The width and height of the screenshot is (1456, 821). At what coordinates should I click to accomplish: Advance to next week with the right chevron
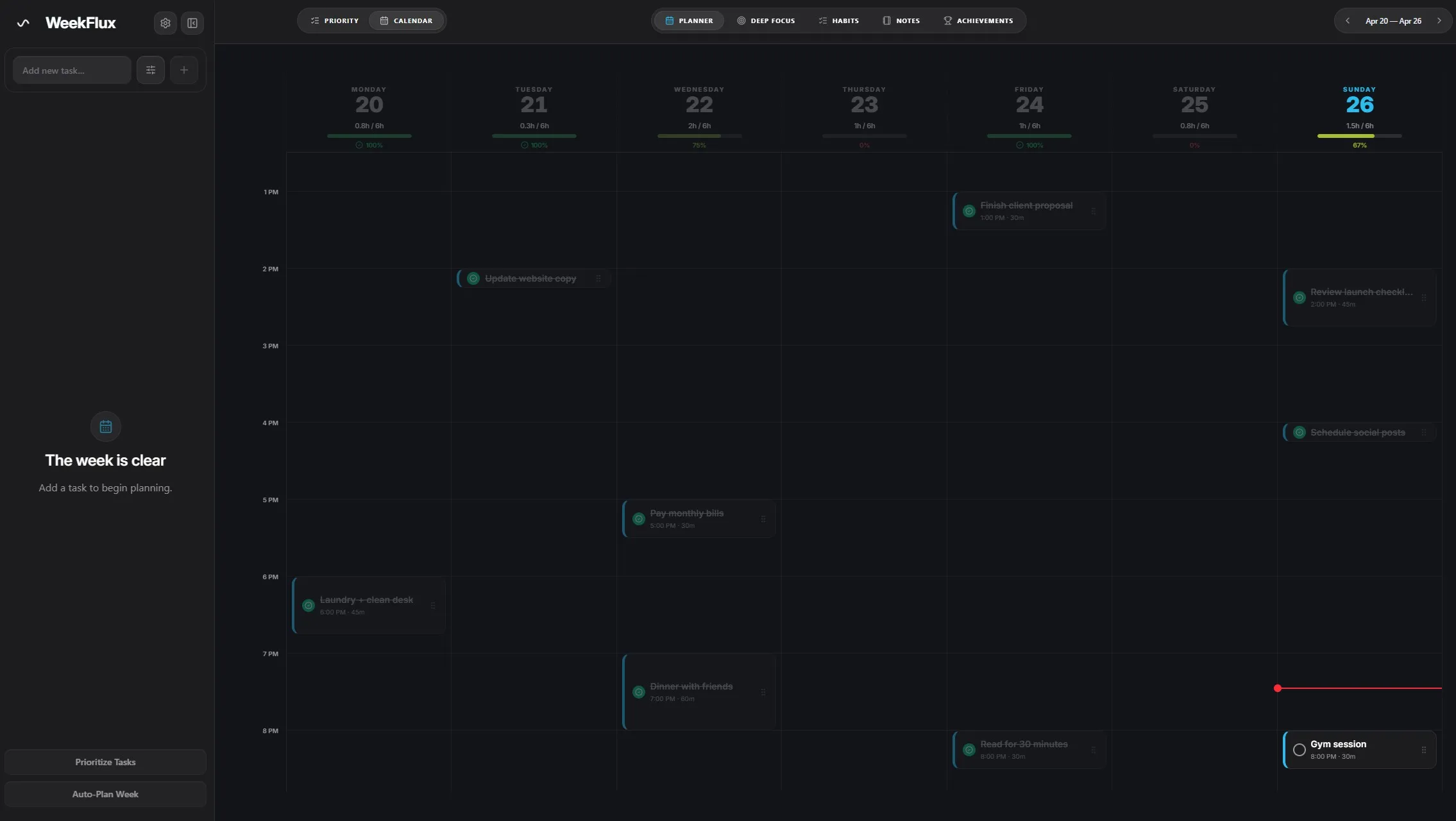point(1439,20)
